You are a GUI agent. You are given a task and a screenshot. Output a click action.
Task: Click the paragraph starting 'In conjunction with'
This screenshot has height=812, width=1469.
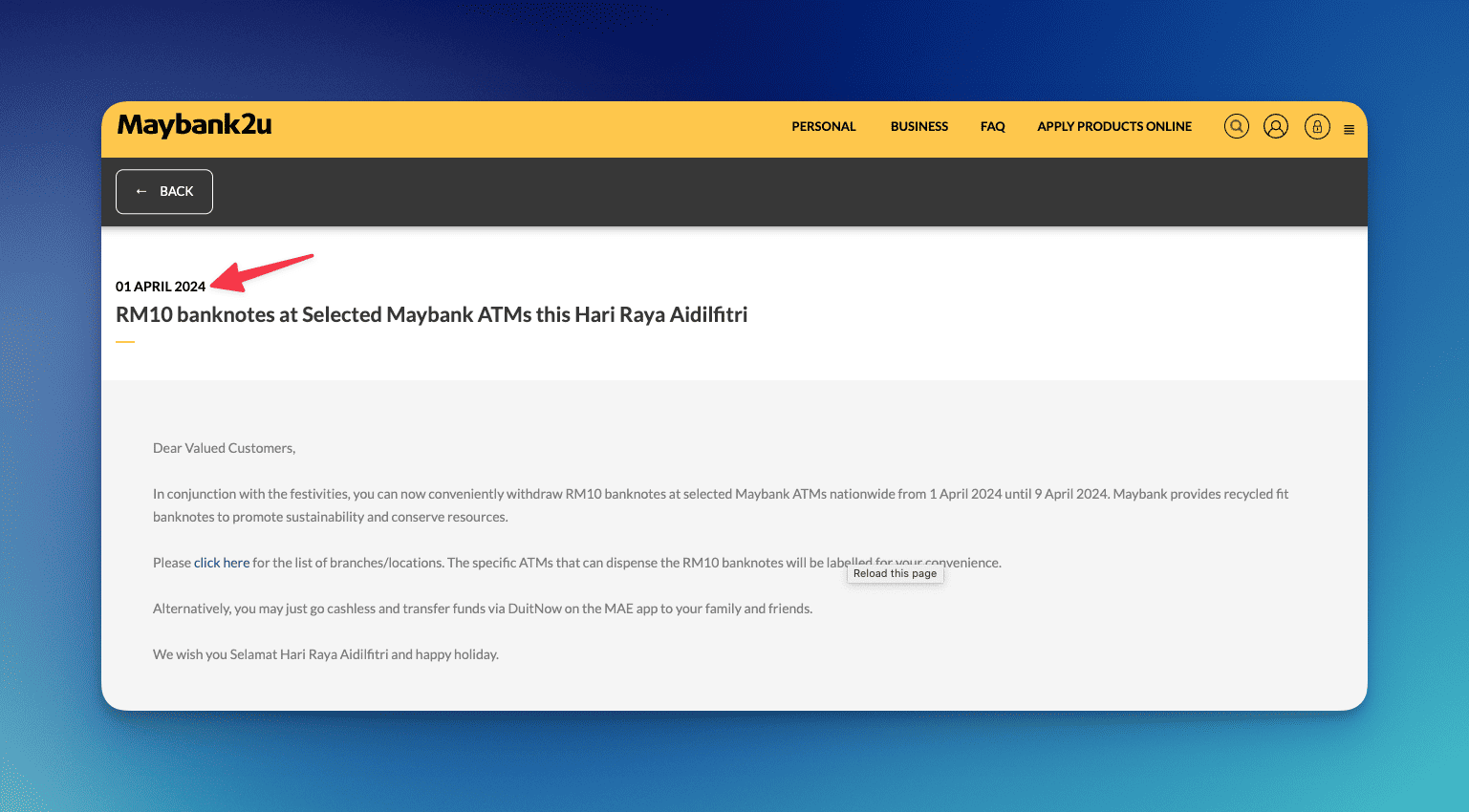[721, 505]
